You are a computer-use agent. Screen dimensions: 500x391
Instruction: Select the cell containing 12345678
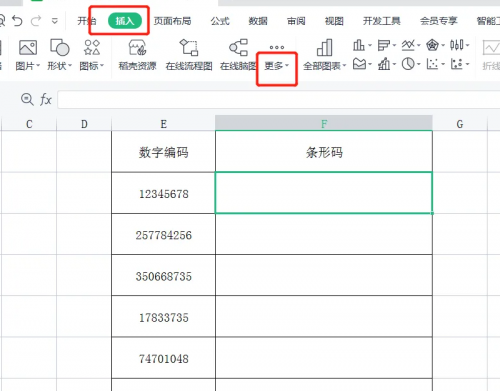coord(163,193)
